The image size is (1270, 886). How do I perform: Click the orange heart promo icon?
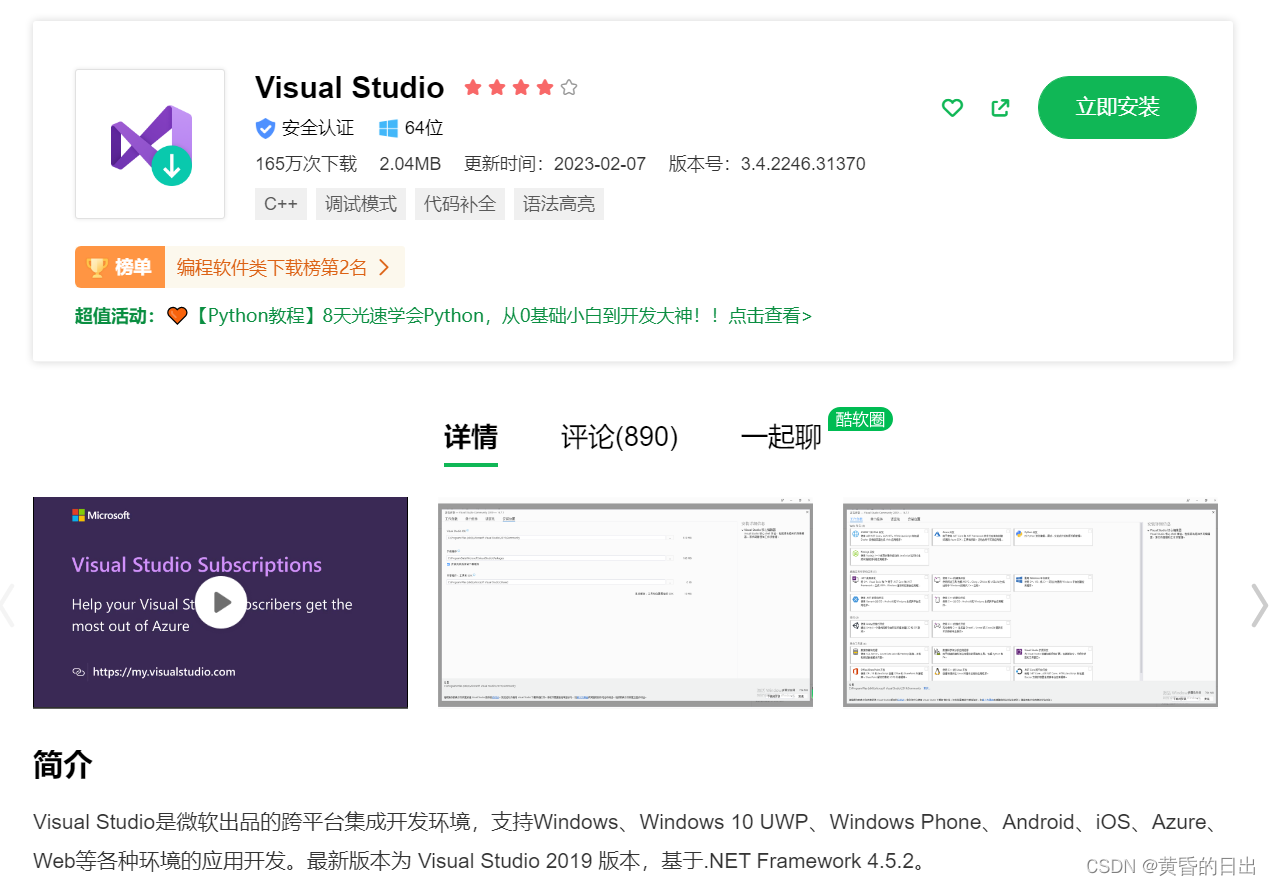pos(177,316)
